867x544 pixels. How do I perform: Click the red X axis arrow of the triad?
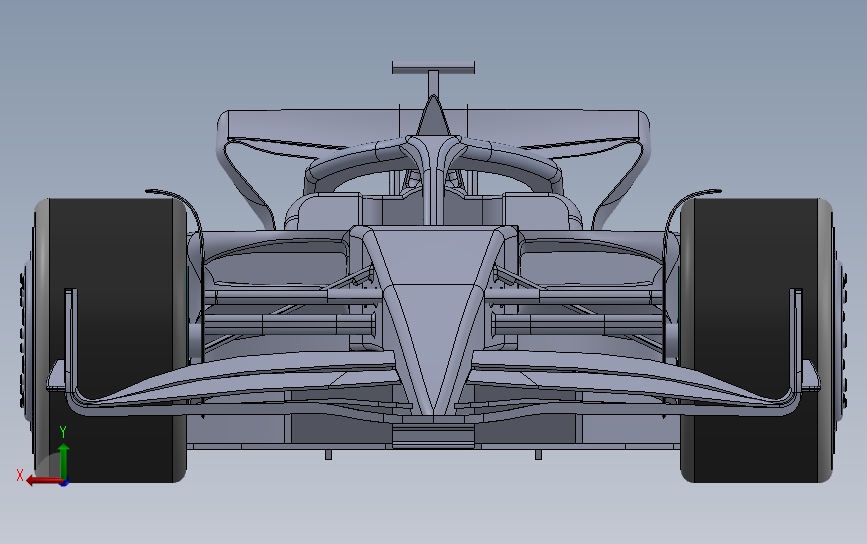[x=44, y=480]
